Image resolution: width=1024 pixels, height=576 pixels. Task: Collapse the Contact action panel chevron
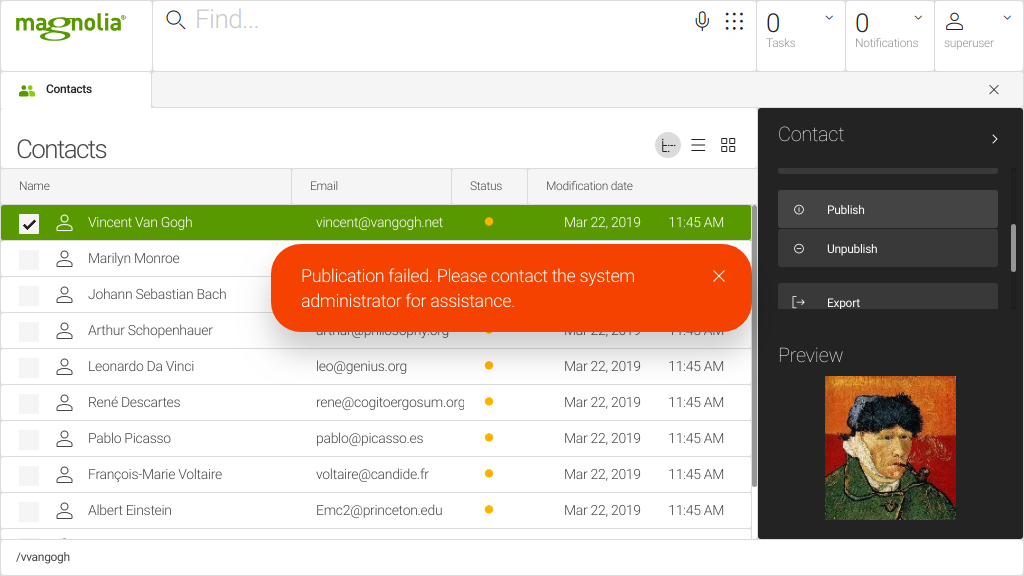pos(994,139)
